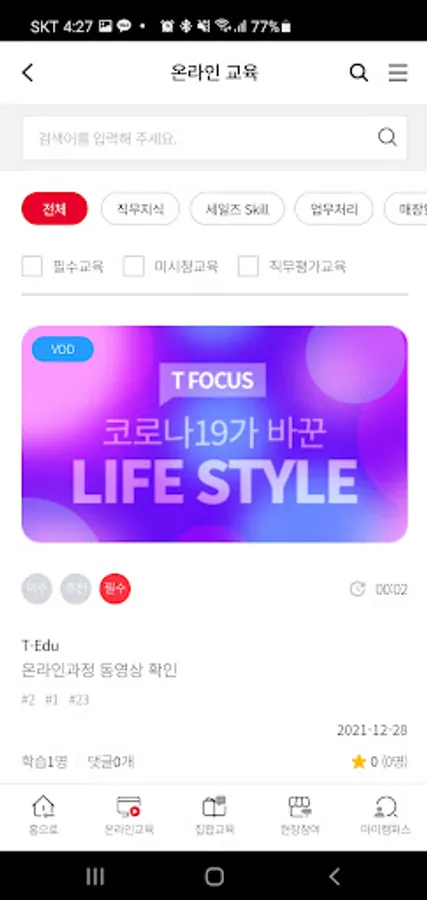Check the 필수교육 checkbox
Image resolution: width=427 pixels, height=900 pixels.
[x=32, y=266]
